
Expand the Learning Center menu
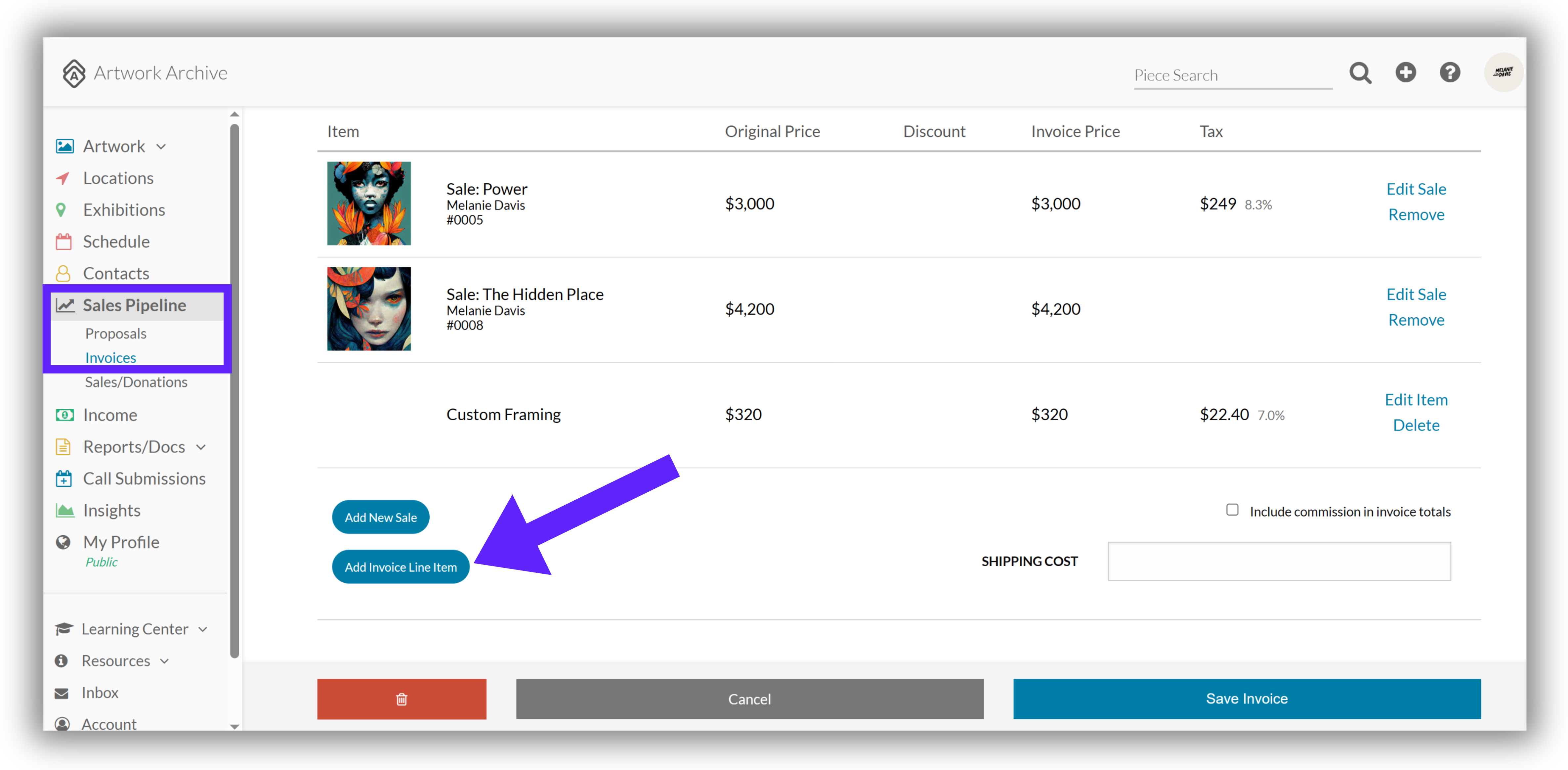pyautogui.click(x=203, y=629)
